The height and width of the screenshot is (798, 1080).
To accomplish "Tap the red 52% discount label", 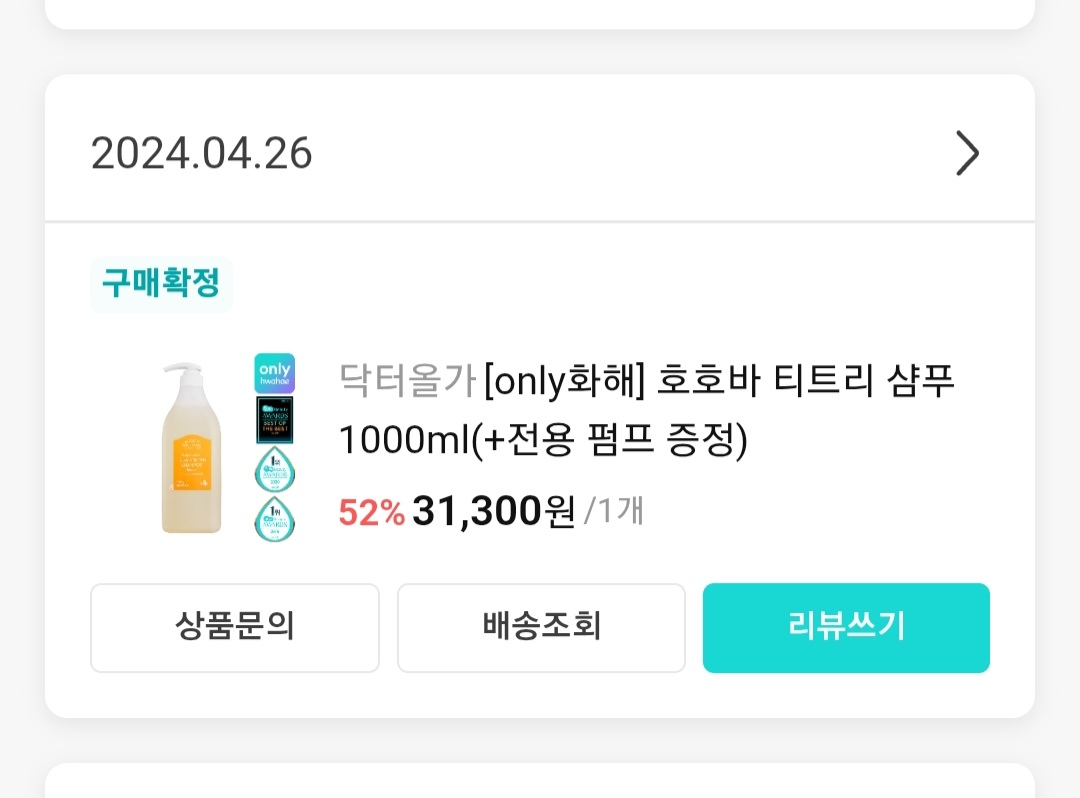I will pos(371,512).
